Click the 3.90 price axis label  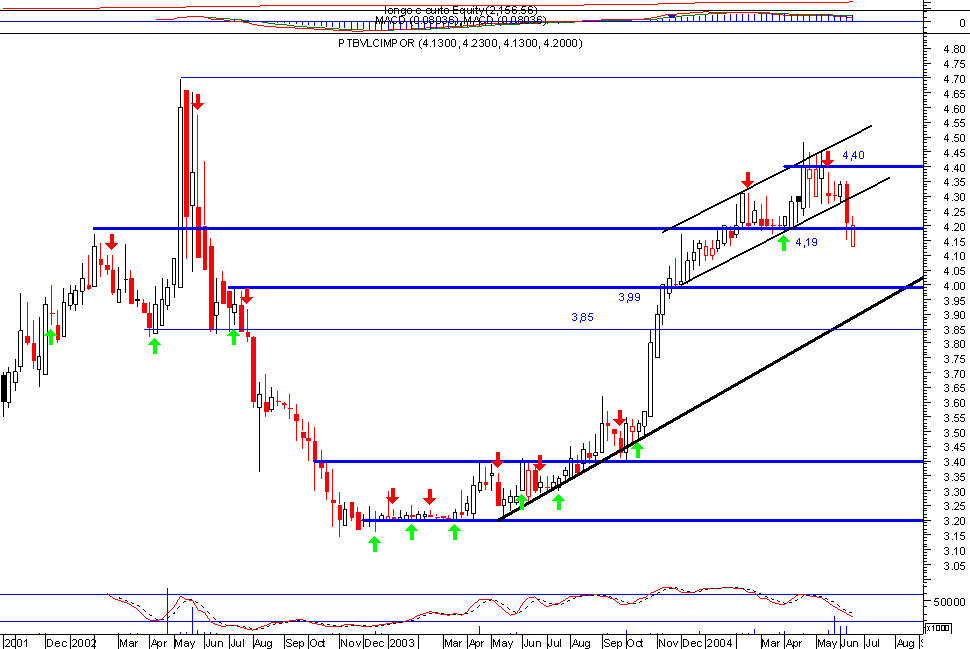pyautogui.click(x=954, y=316)
